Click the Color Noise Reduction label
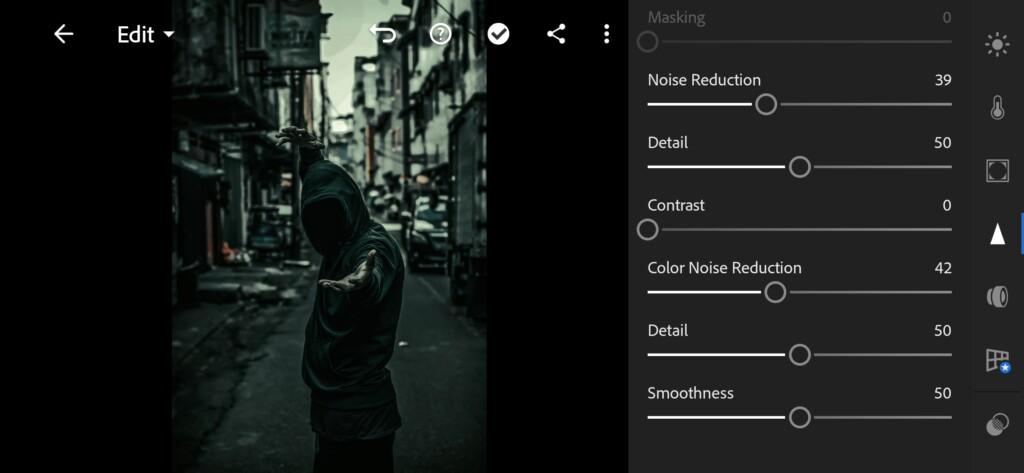Viewport: 1024px width, 473px height. [724, 268]
